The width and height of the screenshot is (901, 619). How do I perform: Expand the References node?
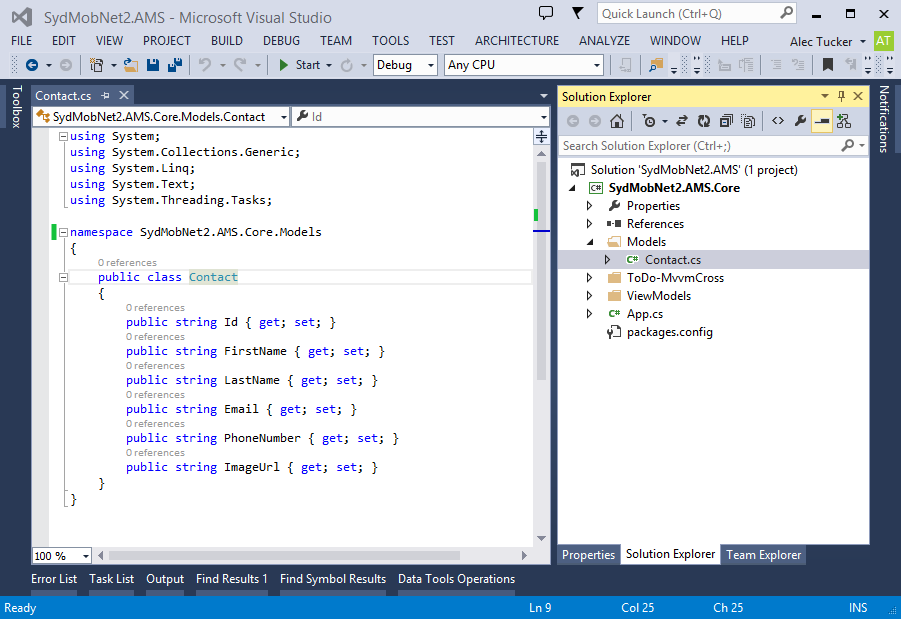coord(589,224)
